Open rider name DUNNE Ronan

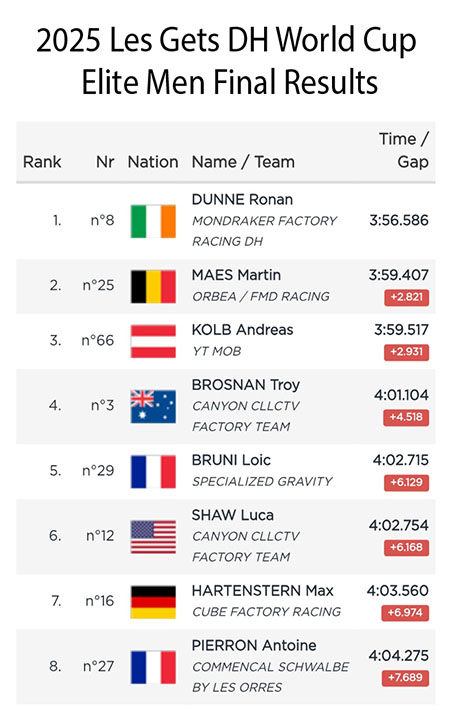coord(242,199)
